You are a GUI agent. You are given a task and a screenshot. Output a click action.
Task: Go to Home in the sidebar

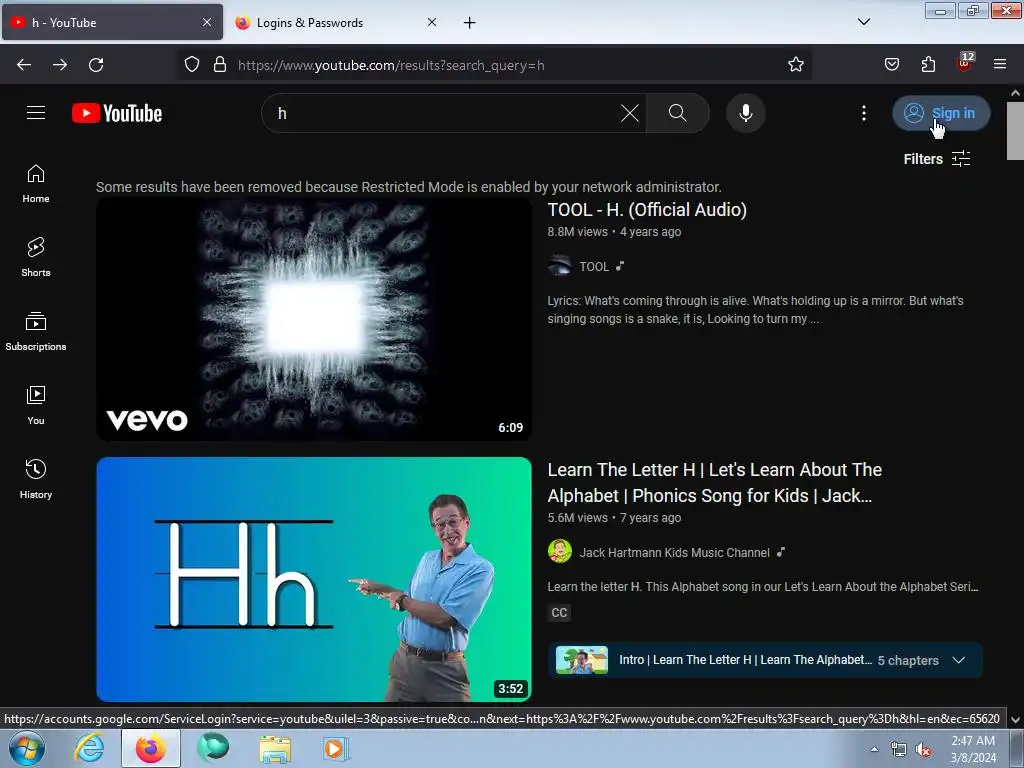point(36,184)
